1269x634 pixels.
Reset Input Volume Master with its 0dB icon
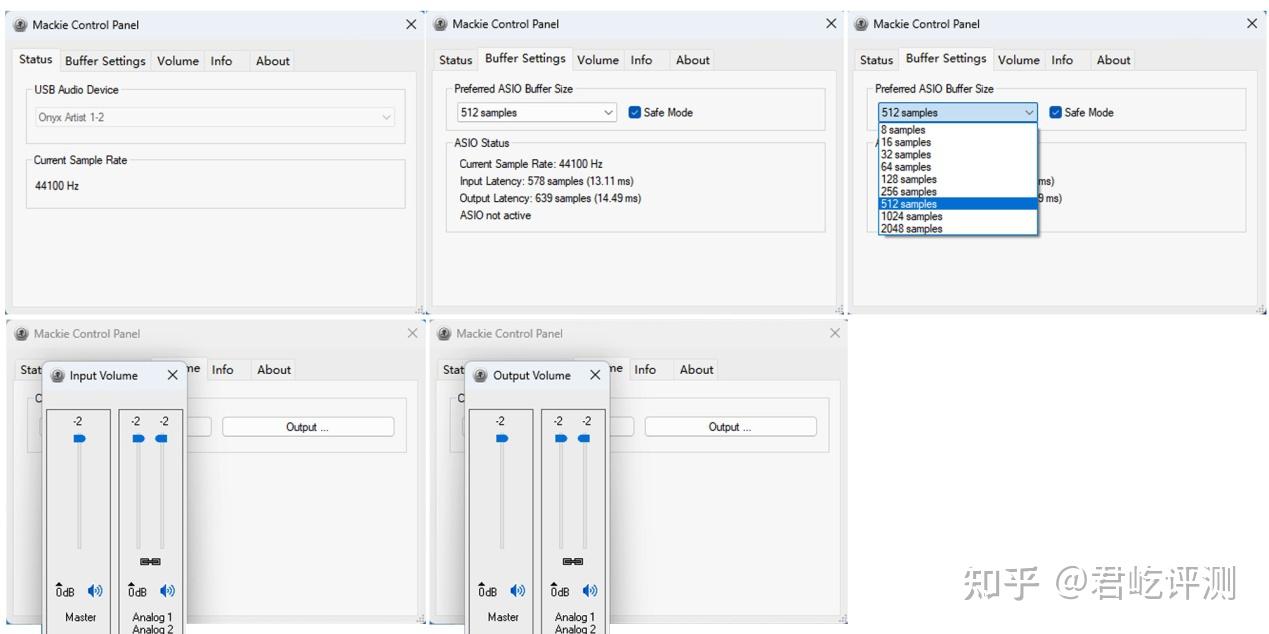65,591
